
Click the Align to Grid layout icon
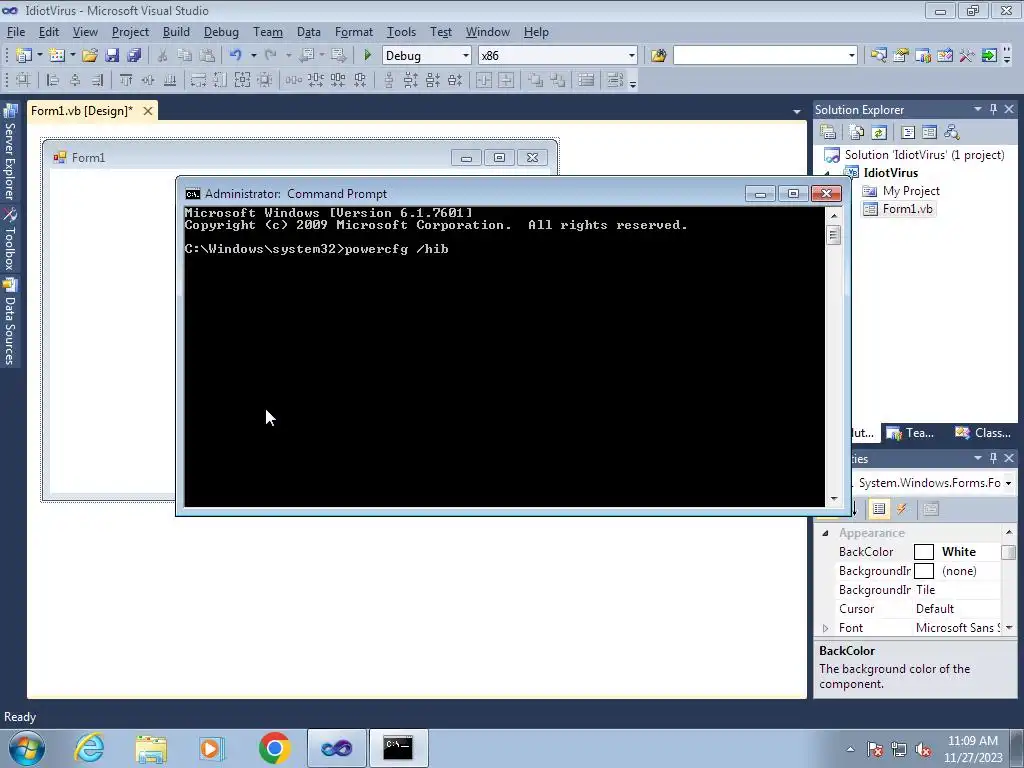(x=24, y=80)
